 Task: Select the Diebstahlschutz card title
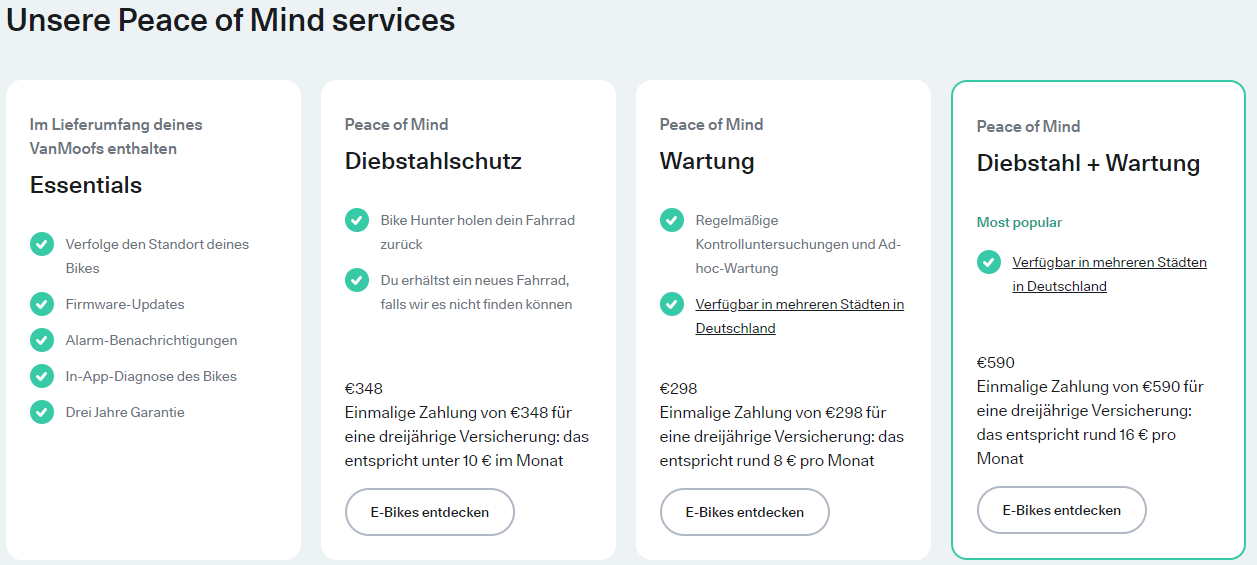coord(433,161)
